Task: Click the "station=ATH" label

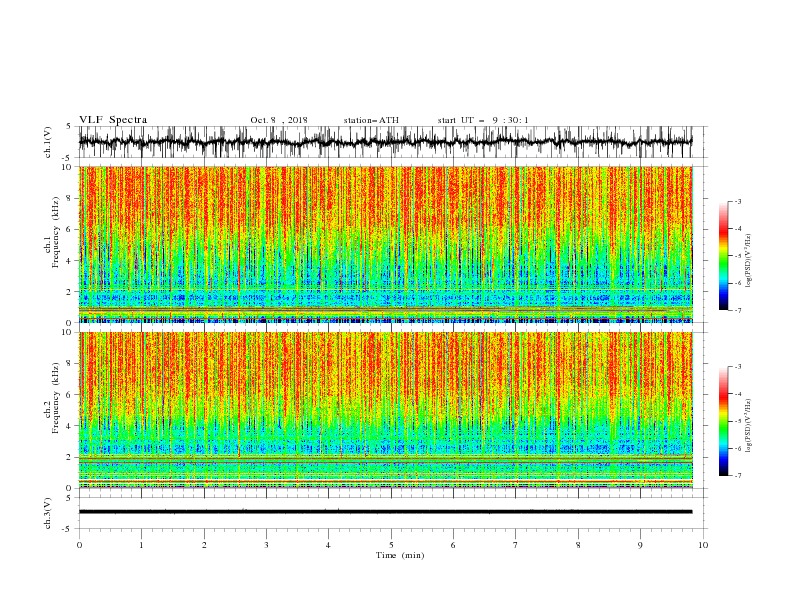Action: [x=371, y=120]
